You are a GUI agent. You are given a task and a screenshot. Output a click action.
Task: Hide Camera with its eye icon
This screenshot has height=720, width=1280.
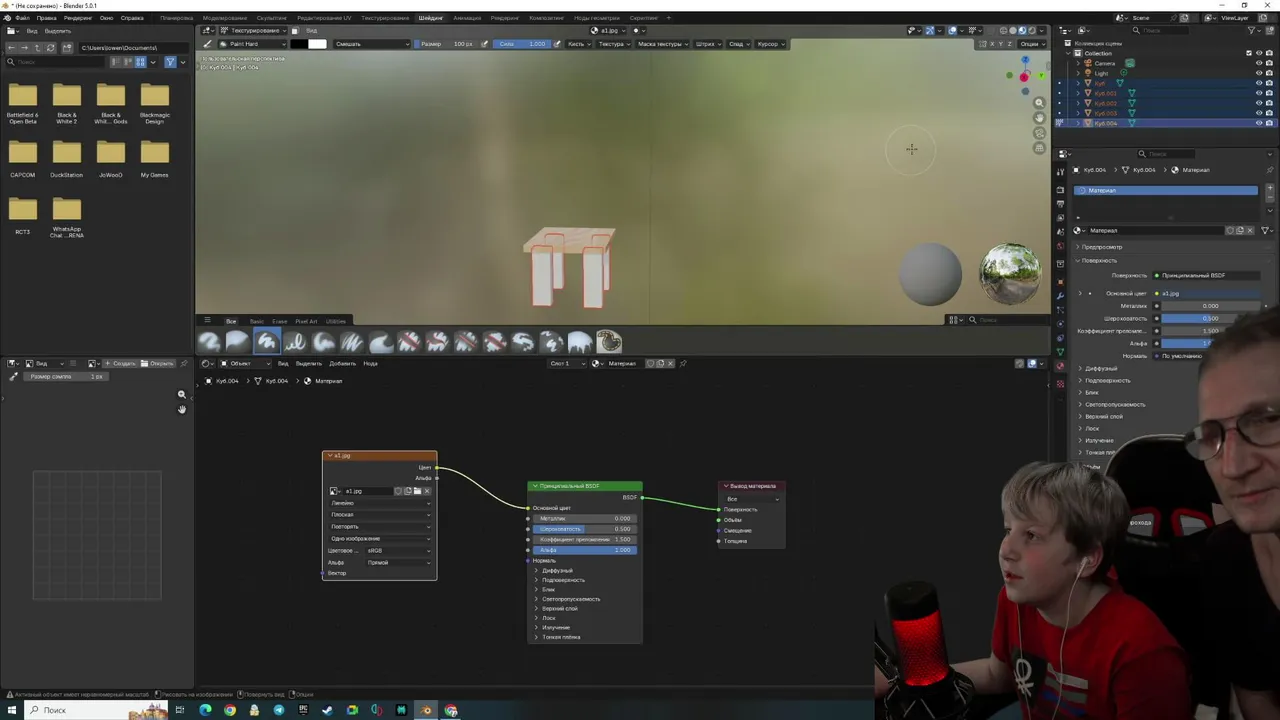click(1259, 63)
